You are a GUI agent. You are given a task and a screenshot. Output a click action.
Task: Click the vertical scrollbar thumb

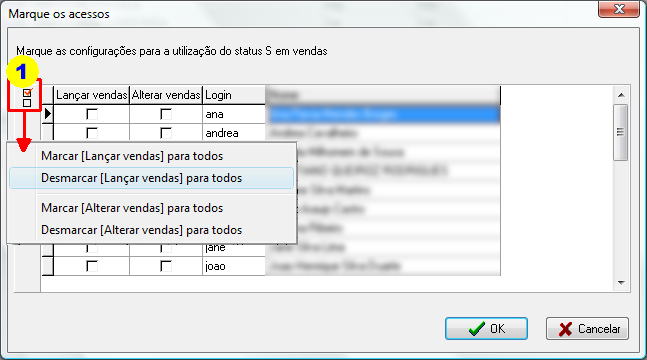(x=621, y=132)
